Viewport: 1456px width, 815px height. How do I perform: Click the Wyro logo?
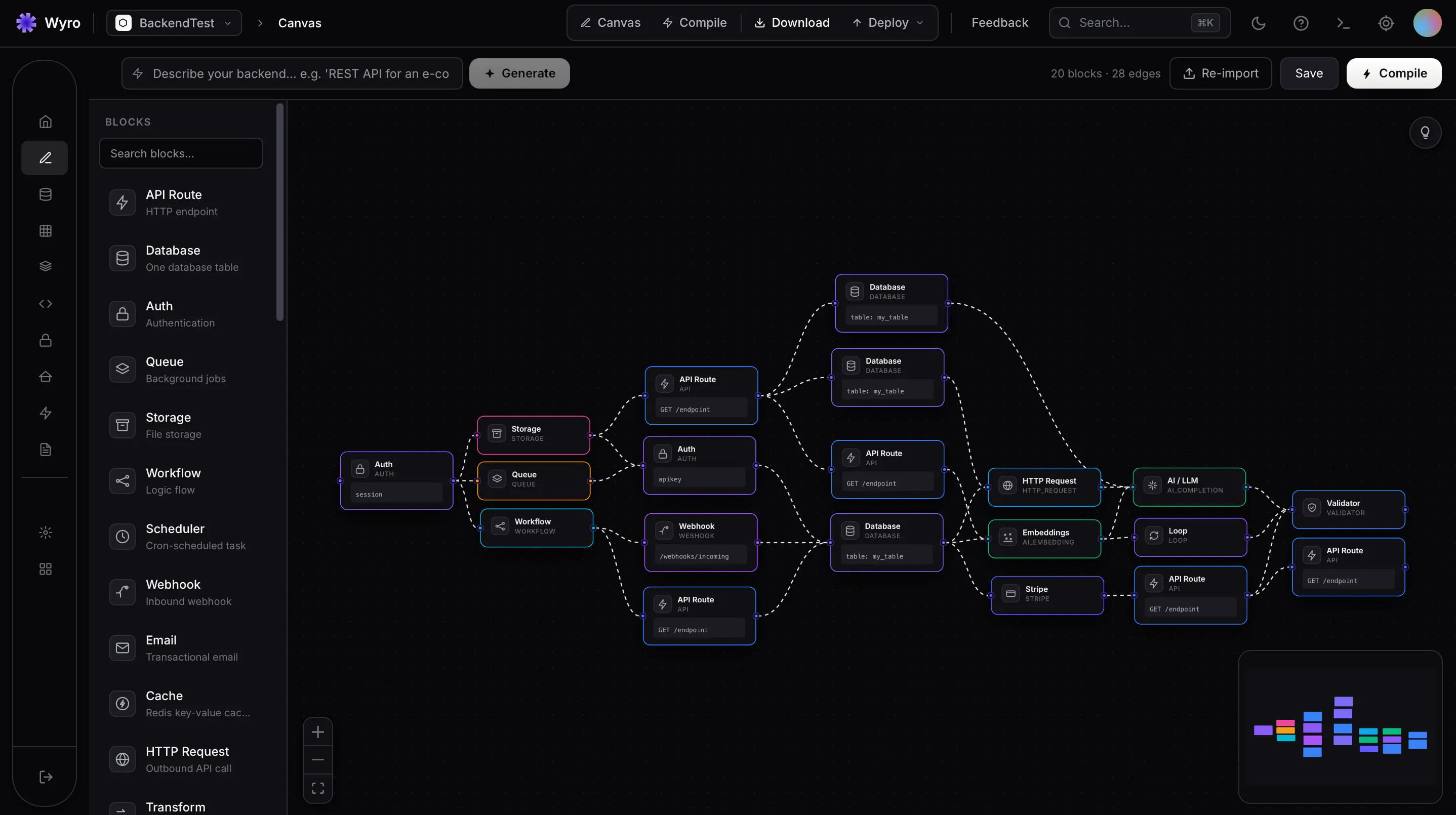click(x=48, y=23)
